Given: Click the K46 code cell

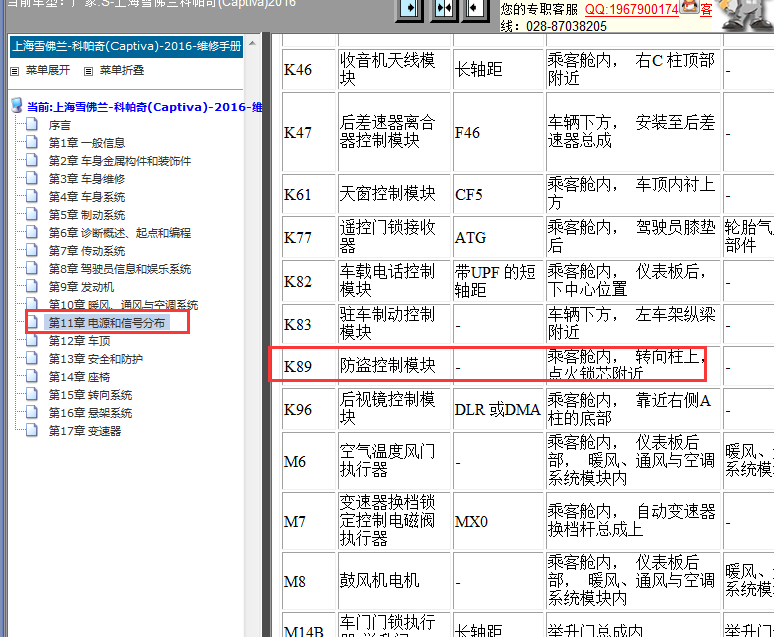Looking at the screenshot, I should tap(309, 70).
